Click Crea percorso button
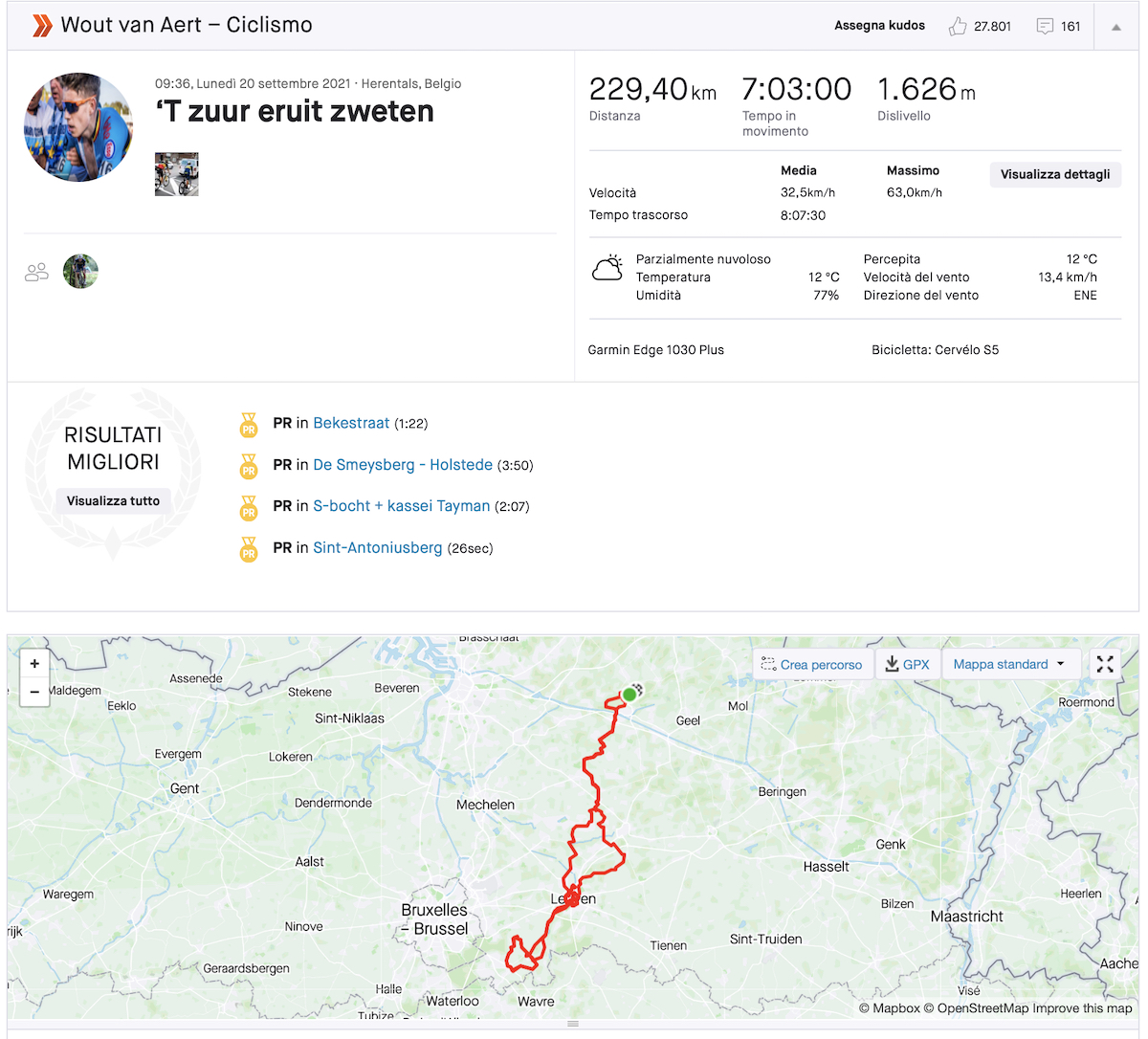This screenshot has width=1148, height=1039. [x=812, y=664]
